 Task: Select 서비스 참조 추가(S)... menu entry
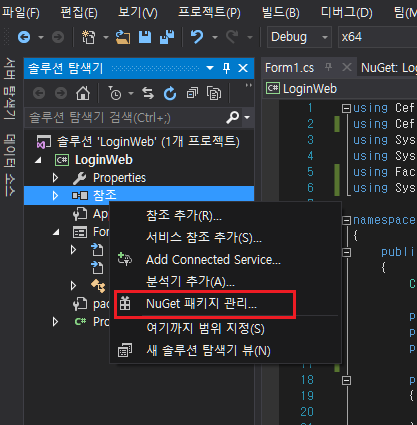(225, 237)
